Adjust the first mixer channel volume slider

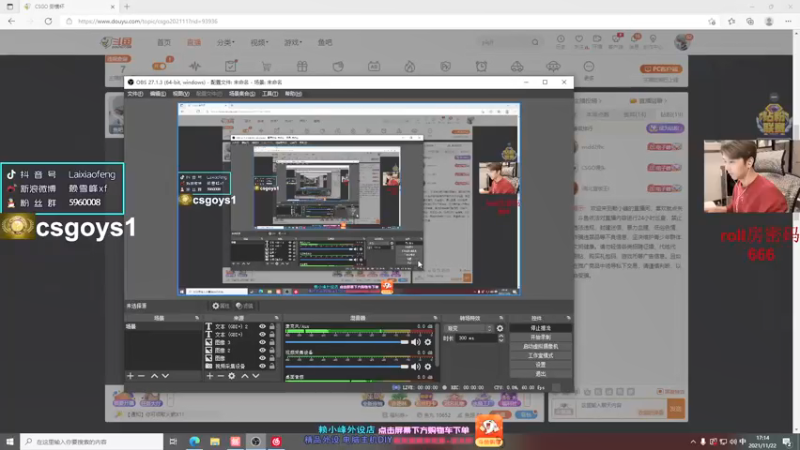point(347,342)
